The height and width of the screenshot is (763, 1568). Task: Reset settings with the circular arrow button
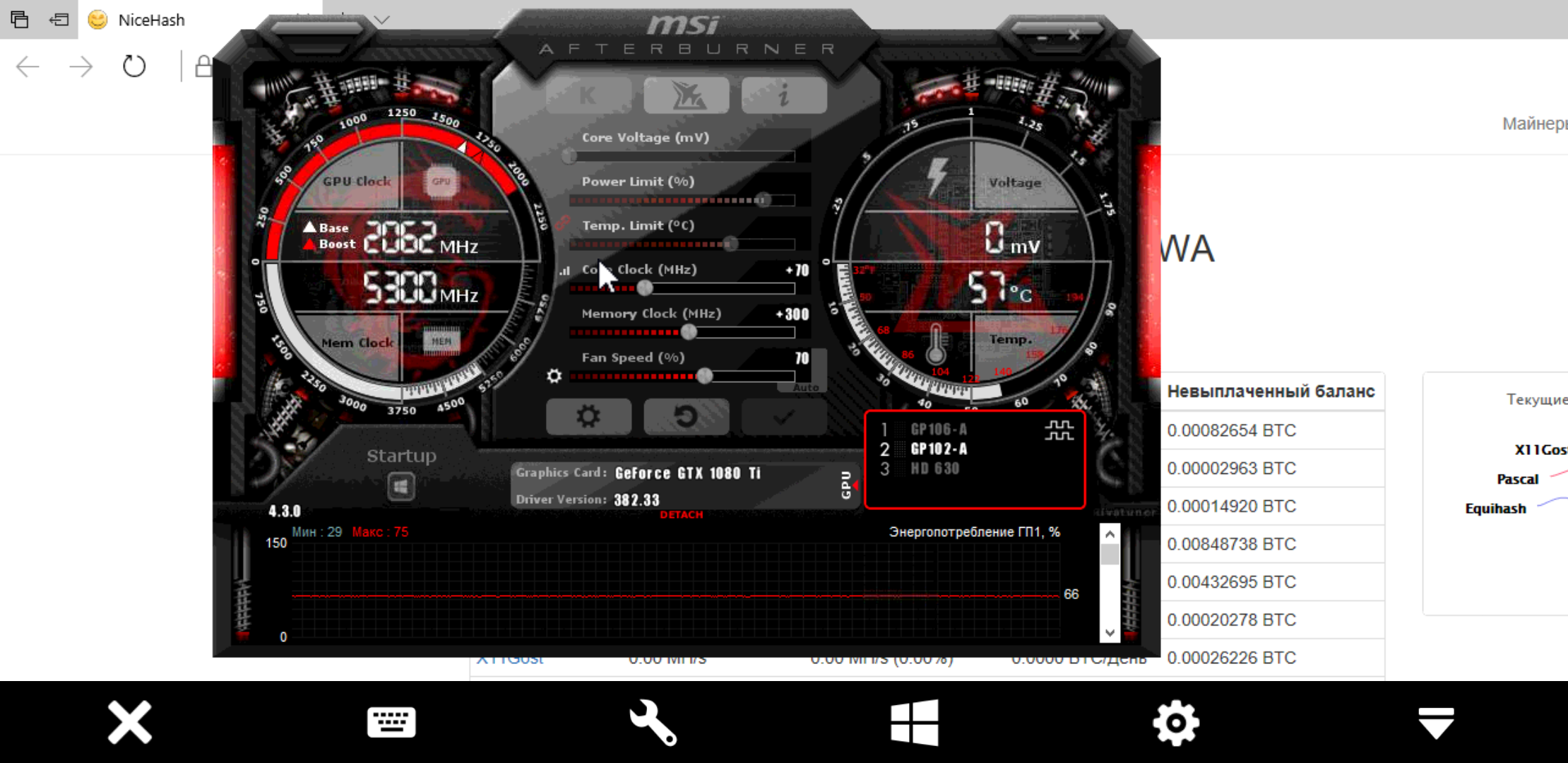pos(686,417)
